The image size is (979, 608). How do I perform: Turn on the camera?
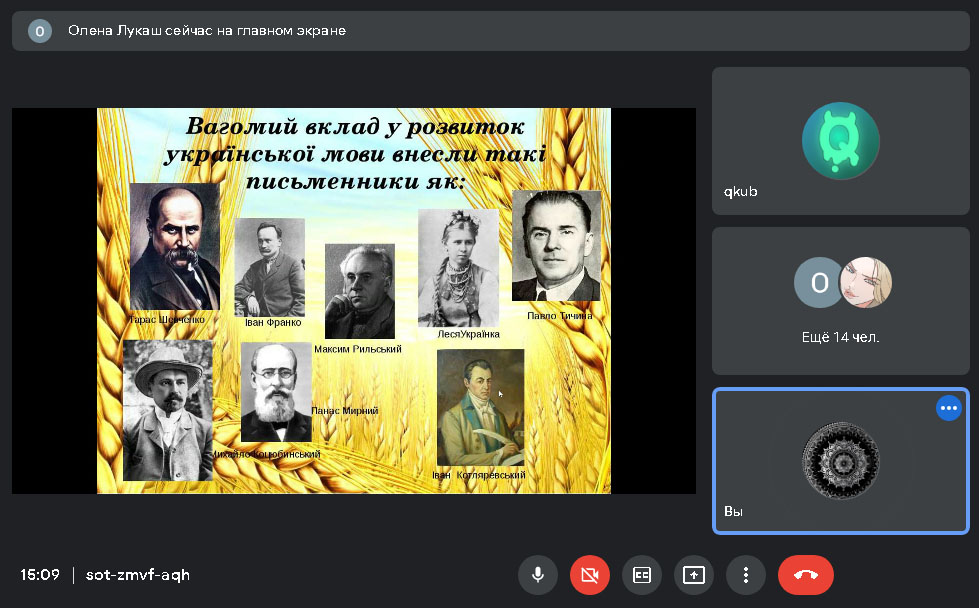[x=590, y=575]
